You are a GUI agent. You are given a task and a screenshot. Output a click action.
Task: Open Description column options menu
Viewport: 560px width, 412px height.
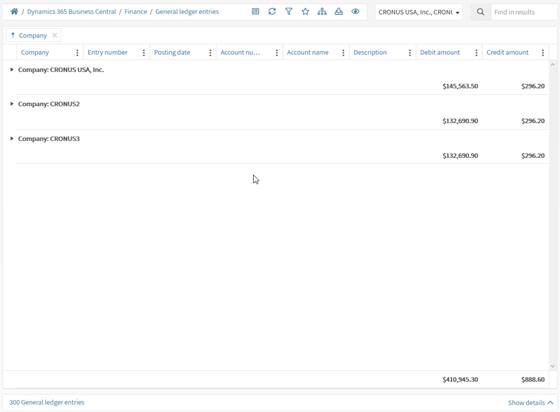click(410, 52)
